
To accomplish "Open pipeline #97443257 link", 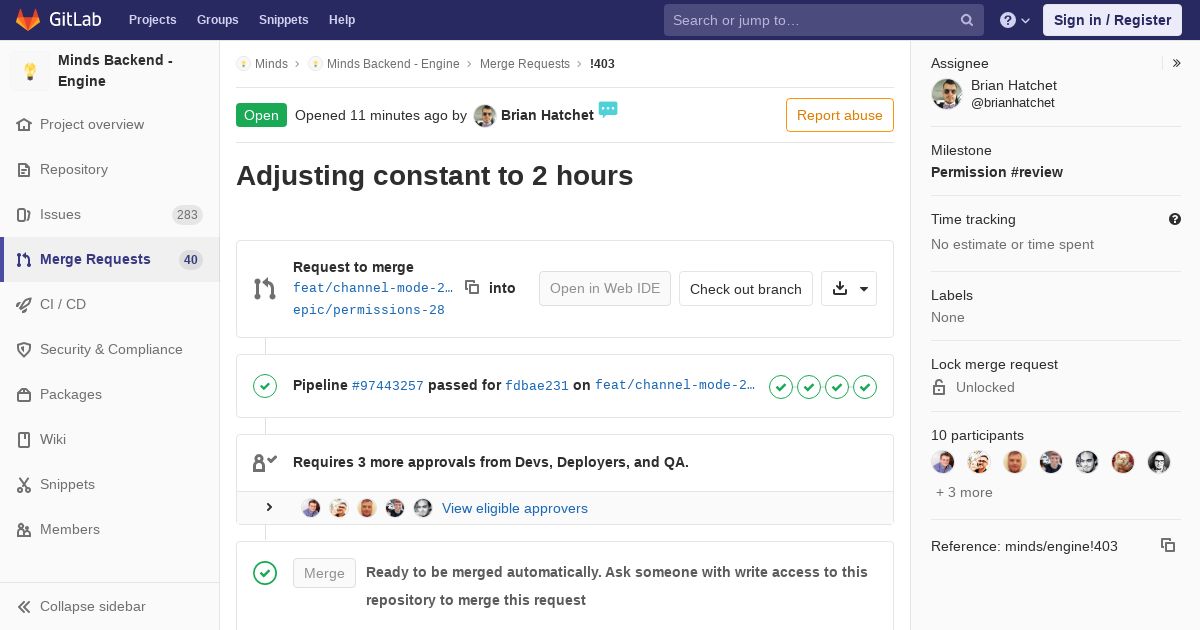I will [388, 386].
